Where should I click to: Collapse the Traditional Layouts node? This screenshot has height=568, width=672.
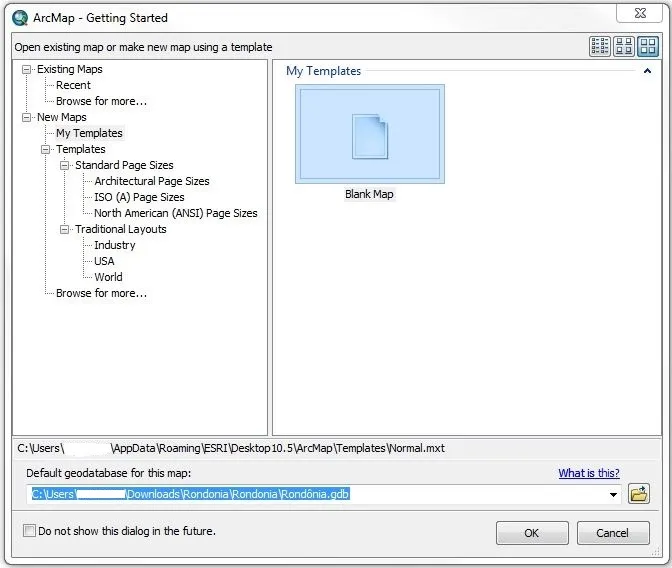click(65, 229)
